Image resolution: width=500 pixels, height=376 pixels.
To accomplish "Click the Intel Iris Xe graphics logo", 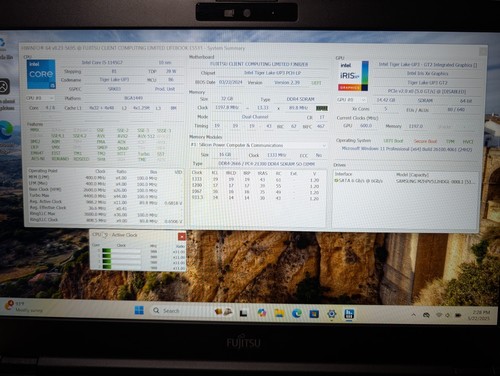I will tap(353, 76).
